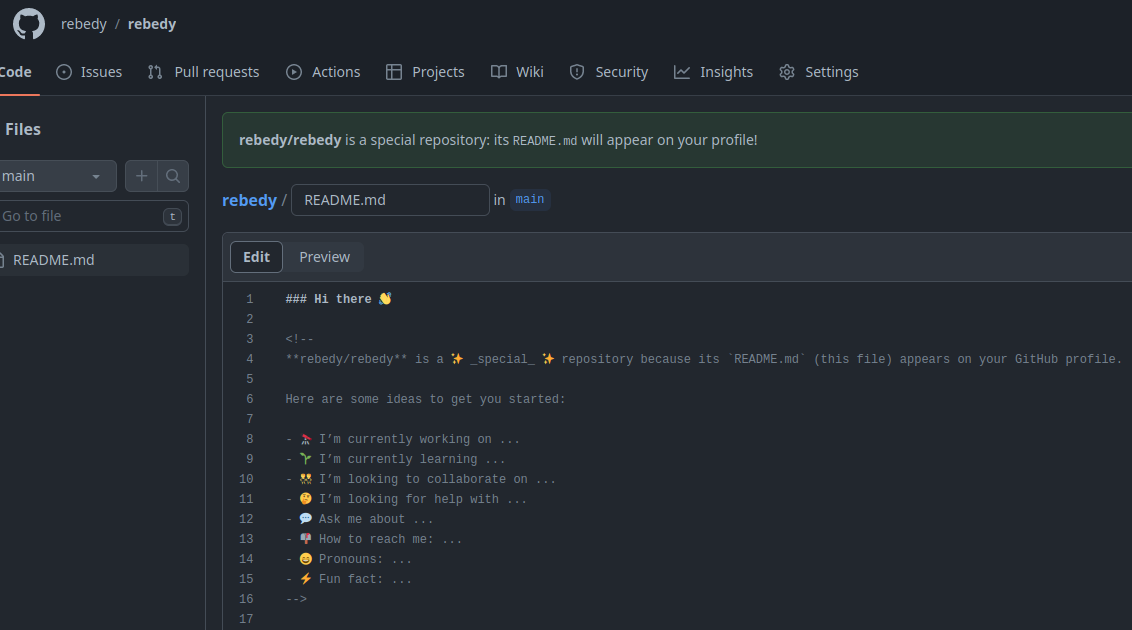Image resolution: width=1132 pixels, height=630 pixels.
Task: Click the 'How to reach me' line
Action: tap(373, 539)
